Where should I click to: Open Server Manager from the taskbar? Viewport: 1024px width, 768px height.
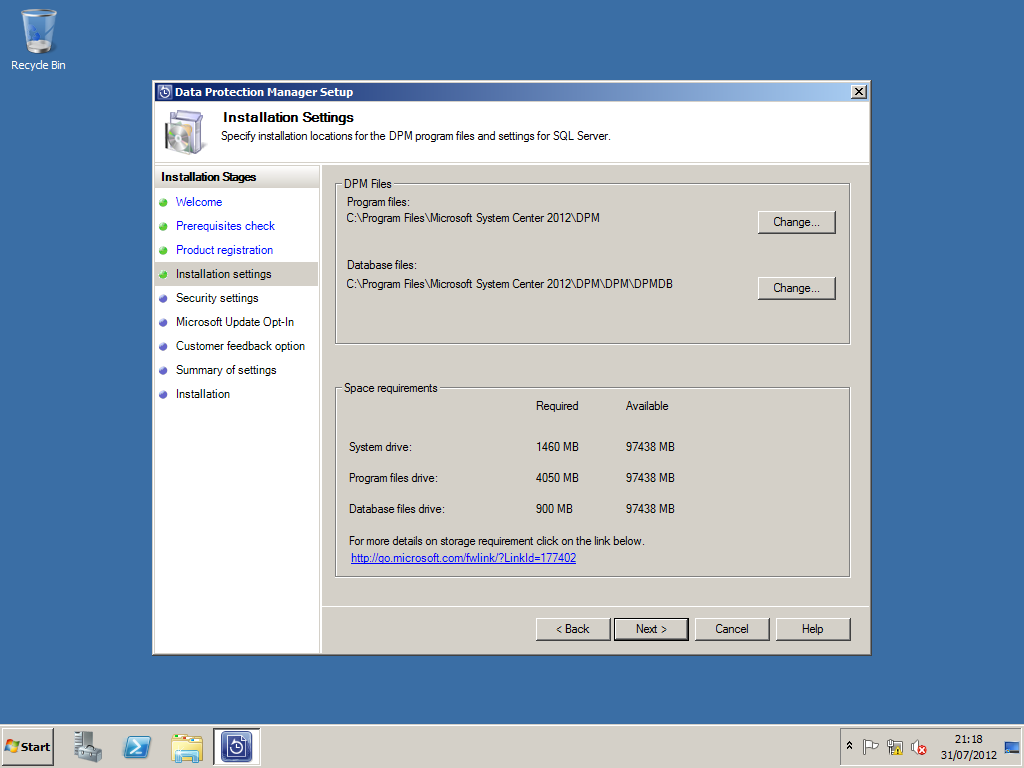coord(88,746)
